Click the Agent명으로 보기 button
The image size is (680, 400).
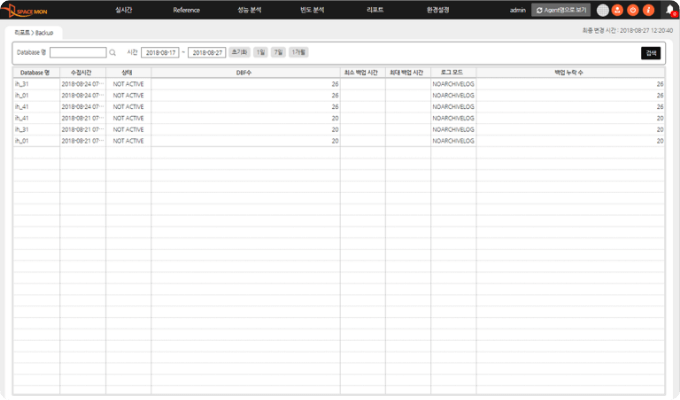coord(561,10)
